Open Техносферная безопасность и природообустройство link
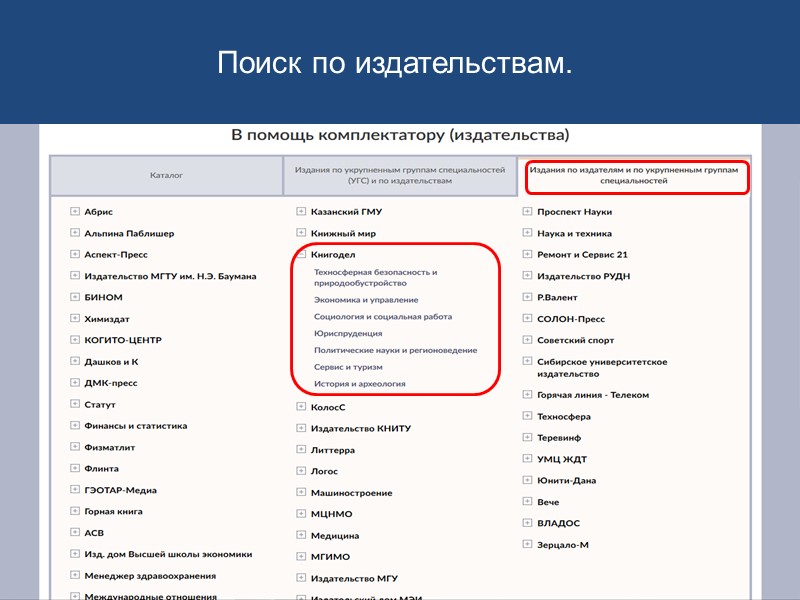This screenshot has width=800, height=600. tap(376, 278)
